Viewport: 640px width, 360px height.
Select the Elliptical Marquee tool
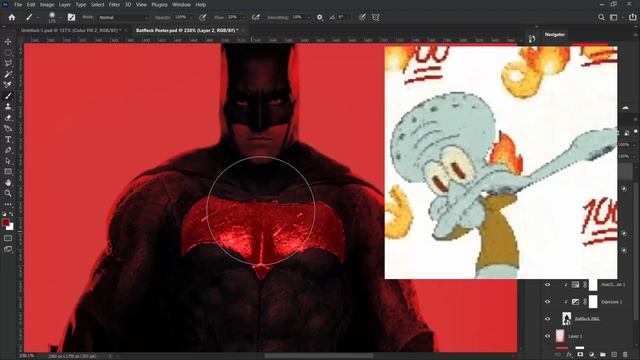pos(8,53)
